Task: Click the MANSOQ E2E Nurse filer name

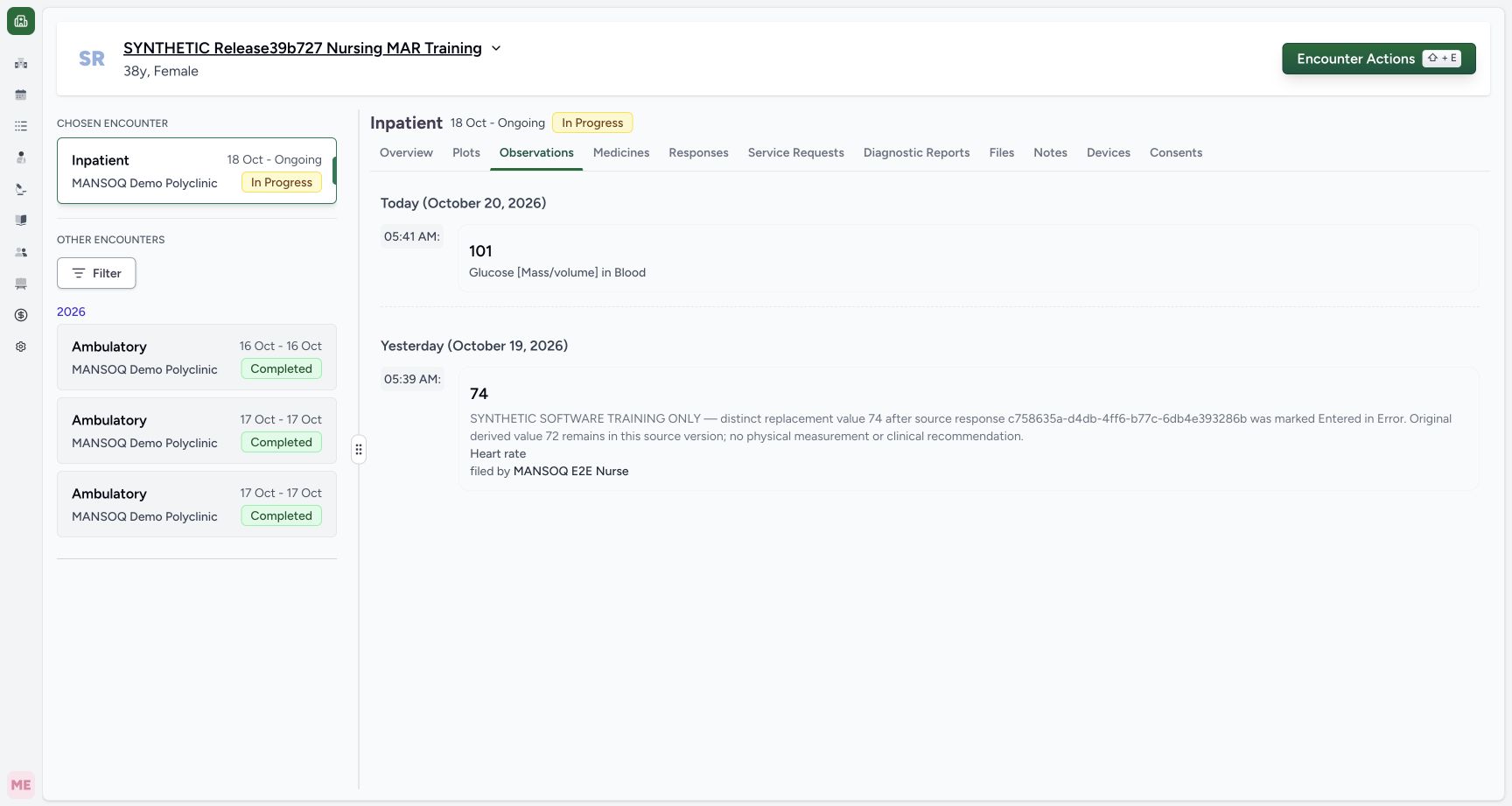Action: coord(570,471)
